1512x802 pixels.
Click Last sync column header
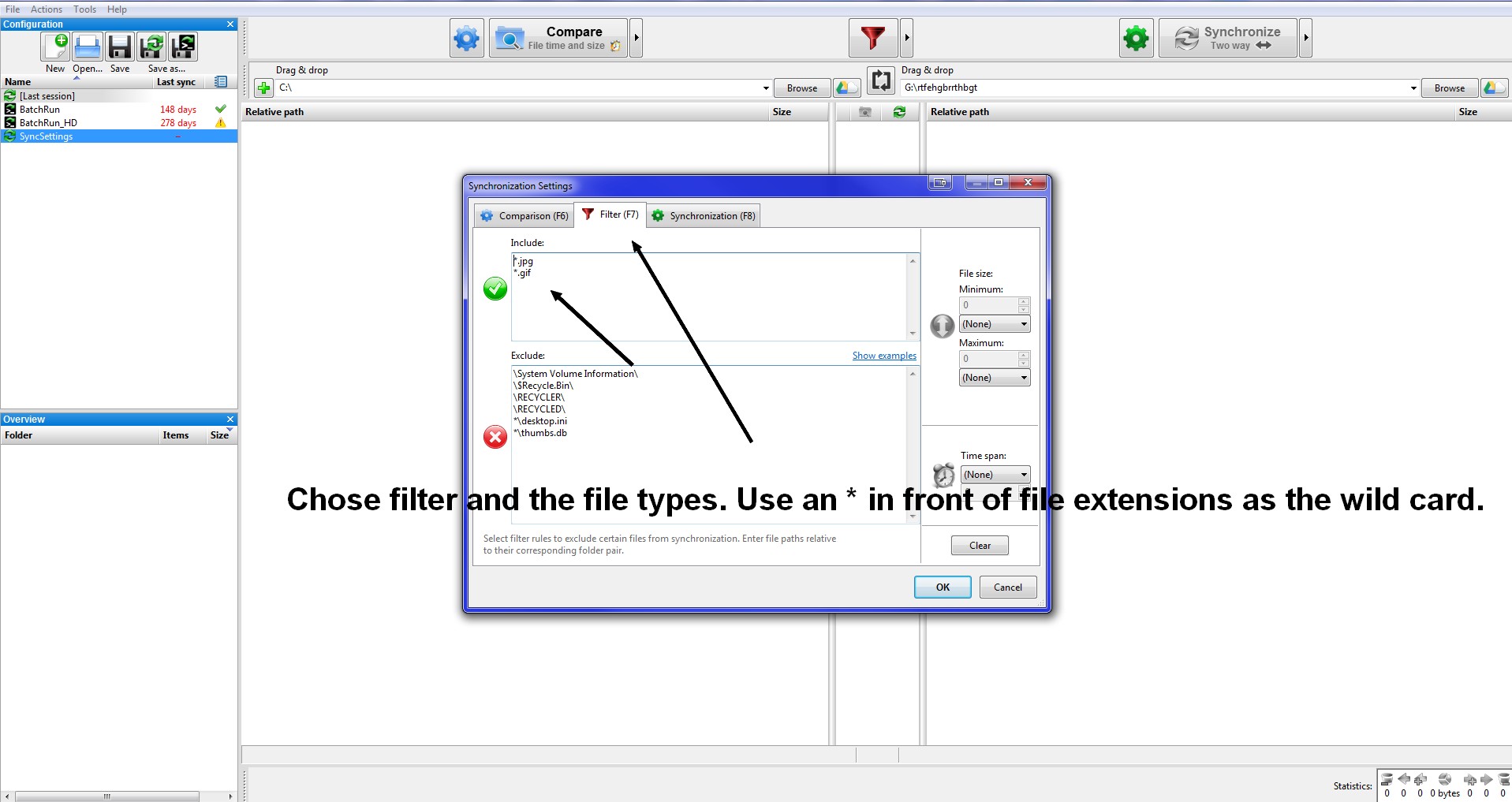point(176,82)
